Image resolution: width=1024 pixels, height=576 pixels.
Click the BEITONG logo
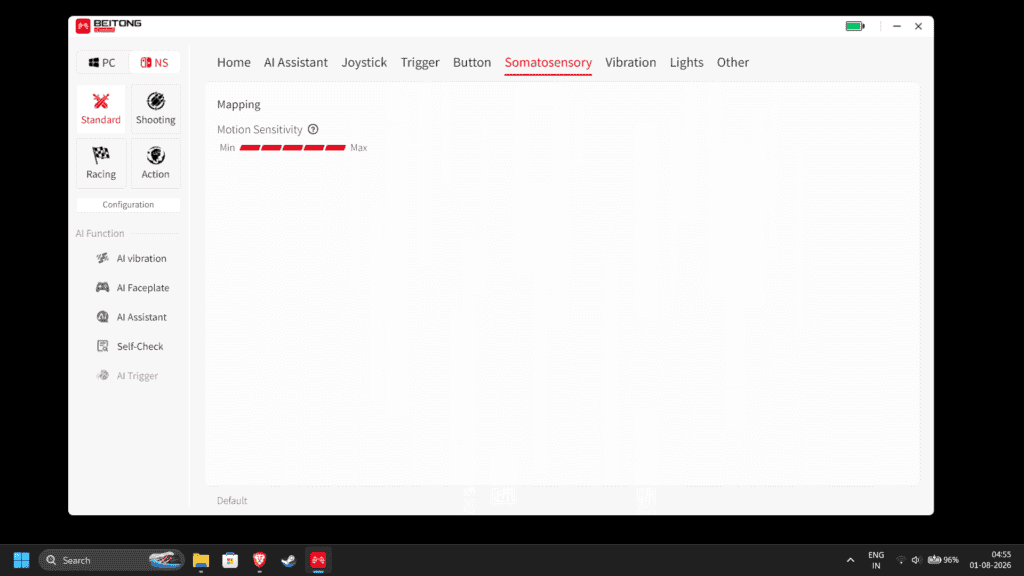click(x=108, y=25)
